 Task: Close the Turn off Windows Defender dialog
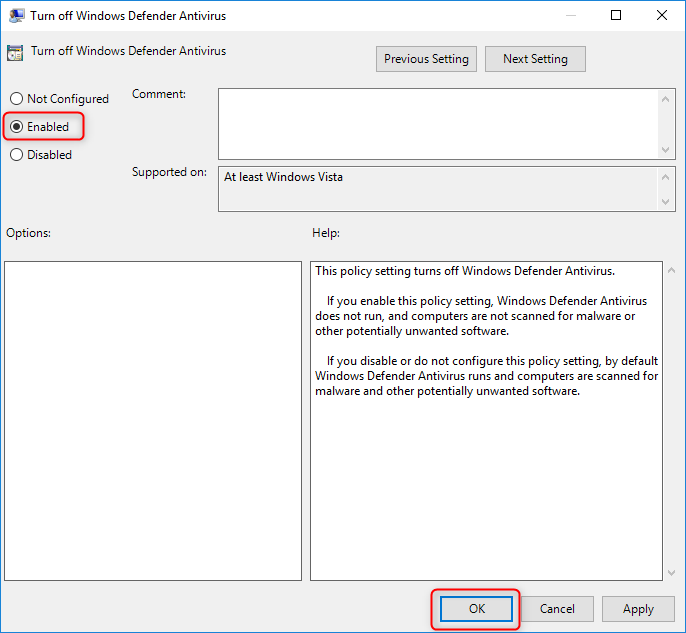pos(662,16)
